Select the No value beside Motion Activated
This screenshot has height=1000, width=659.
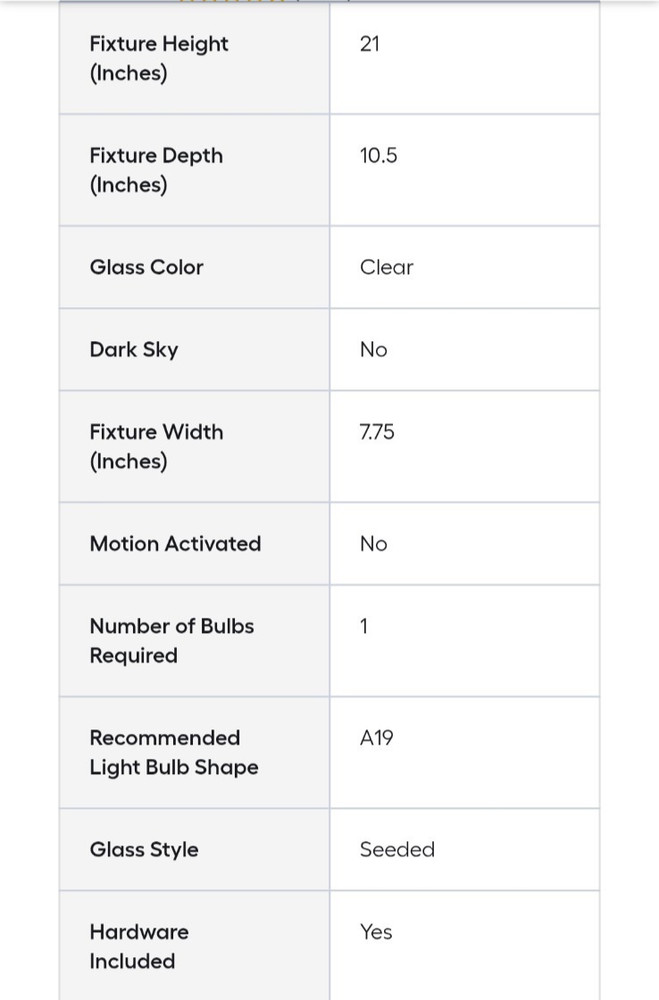(x=373, y=543)
